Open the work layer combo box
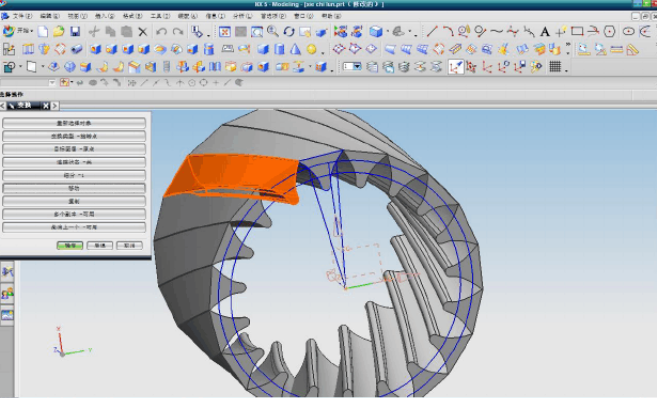657x398 pixels. tap(352, 67)
